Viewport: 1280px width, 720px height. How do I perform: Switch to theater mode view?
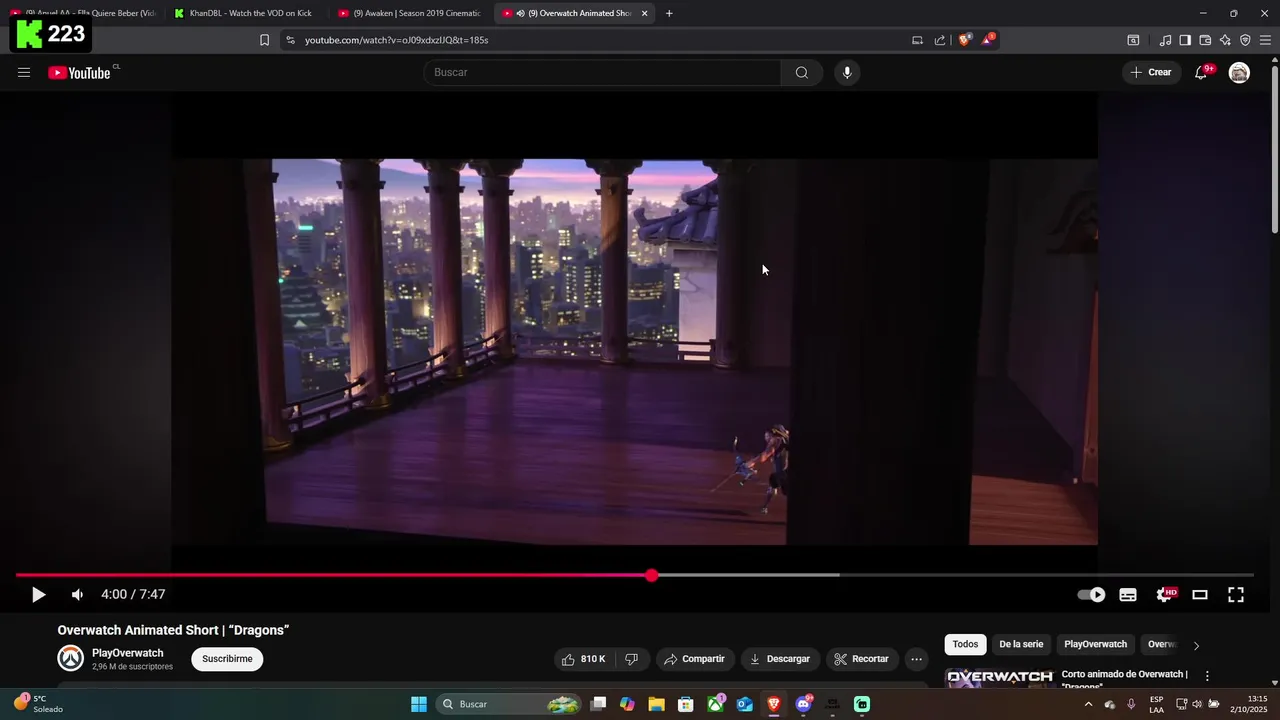[1200, 594]
